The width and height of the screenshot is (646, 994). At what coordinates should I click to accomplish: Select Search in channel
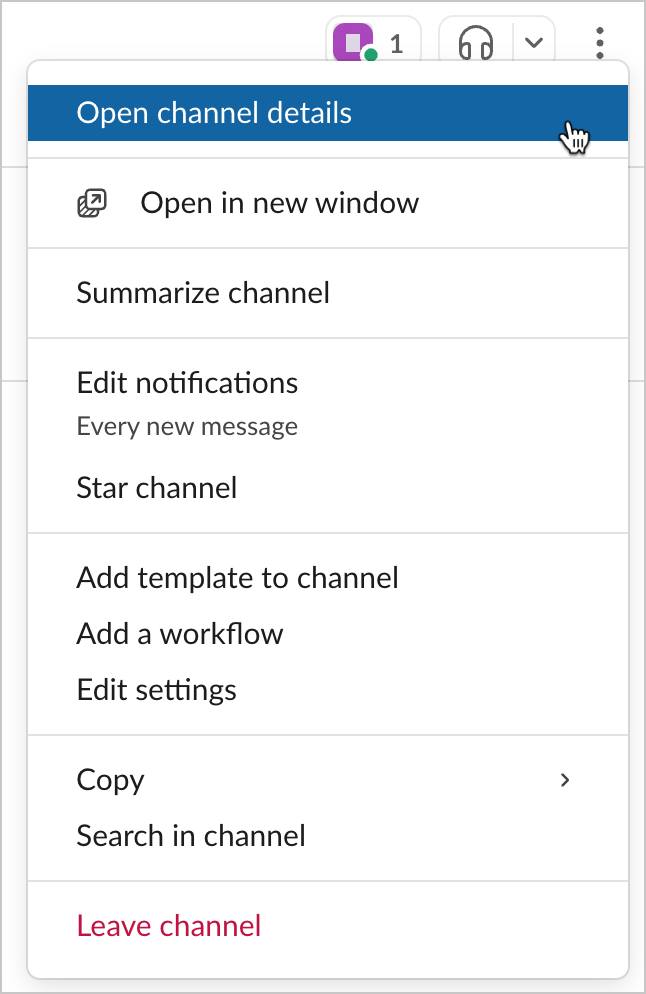pos(328,836)
